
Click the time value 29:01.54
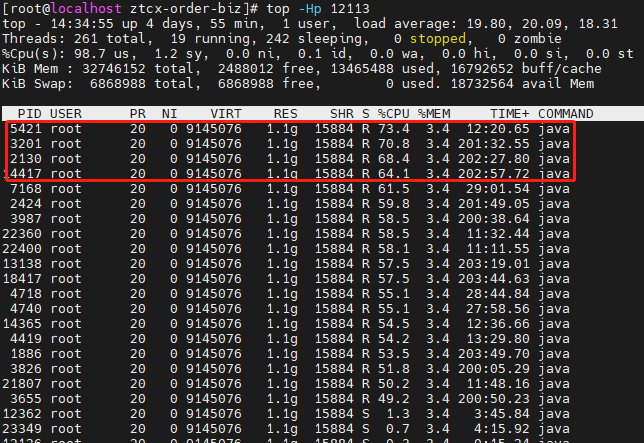click(x=498, y=189)
